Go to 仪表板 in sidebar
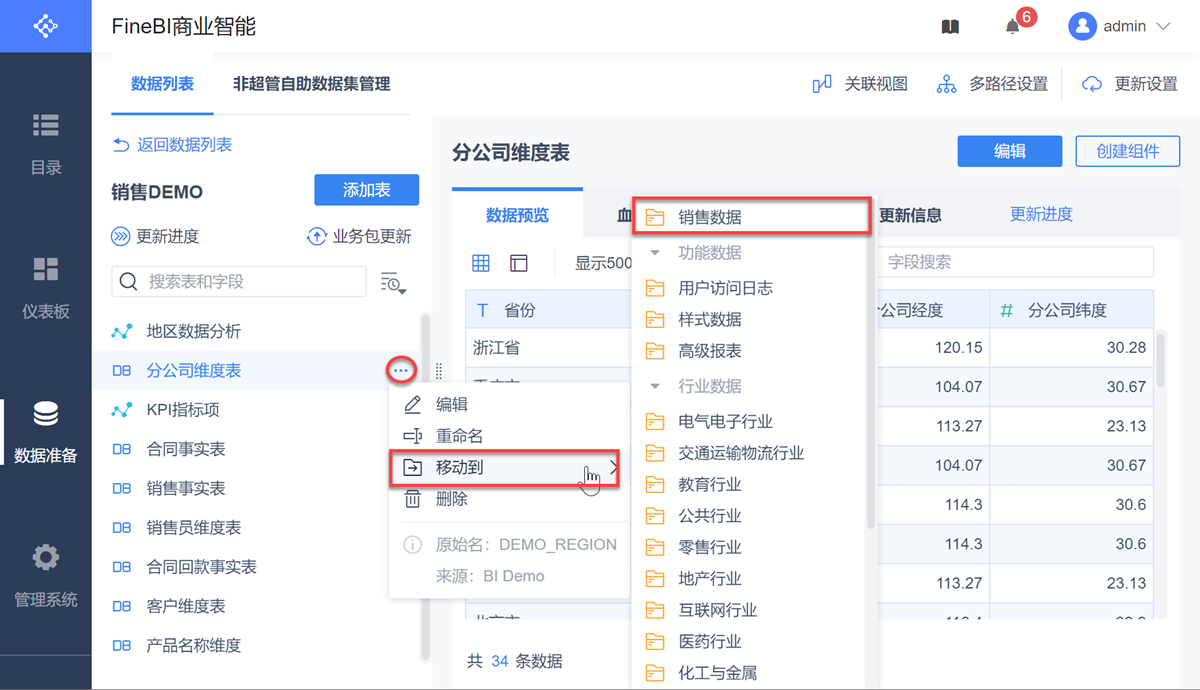This screenshot has height=690, width=1200. click(45, 287)
